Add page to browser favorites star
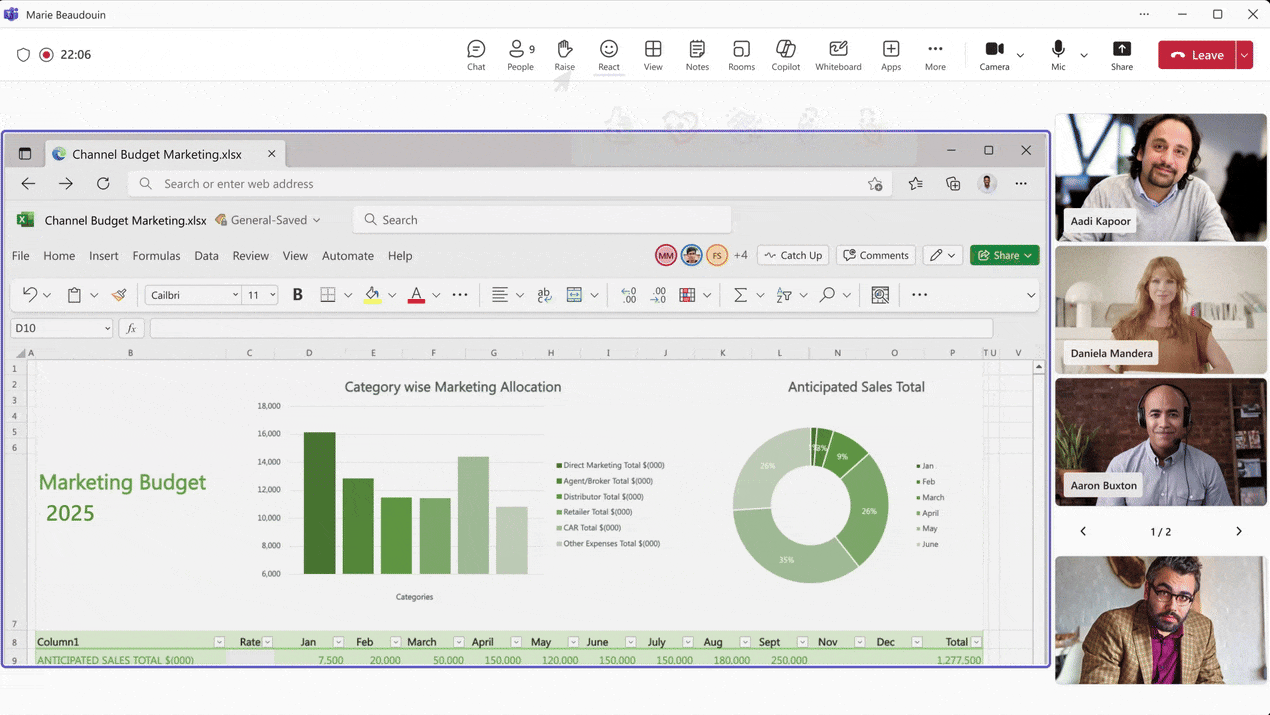1270x715 pixels. (875, 184)
